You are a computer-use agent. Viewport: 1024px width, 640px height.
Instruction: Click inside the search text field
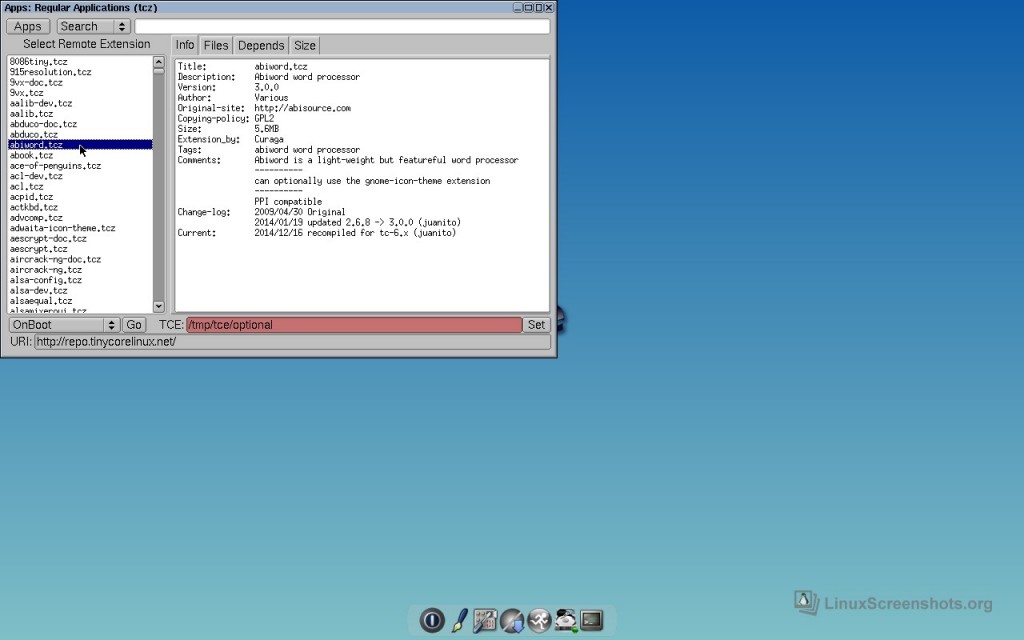[340, 26]
